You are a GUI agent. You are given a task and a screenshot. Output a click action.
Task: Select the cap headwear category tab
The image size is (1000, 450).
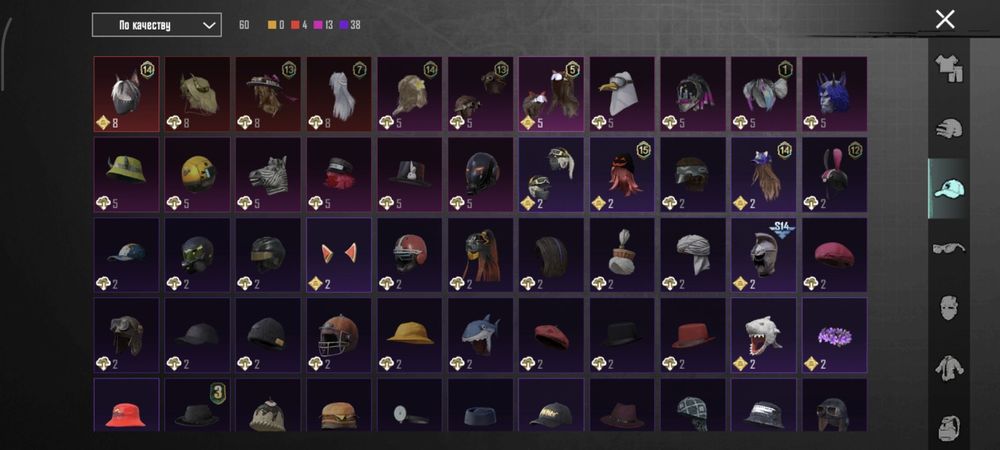pyautogui.click(x=949, y=188)
